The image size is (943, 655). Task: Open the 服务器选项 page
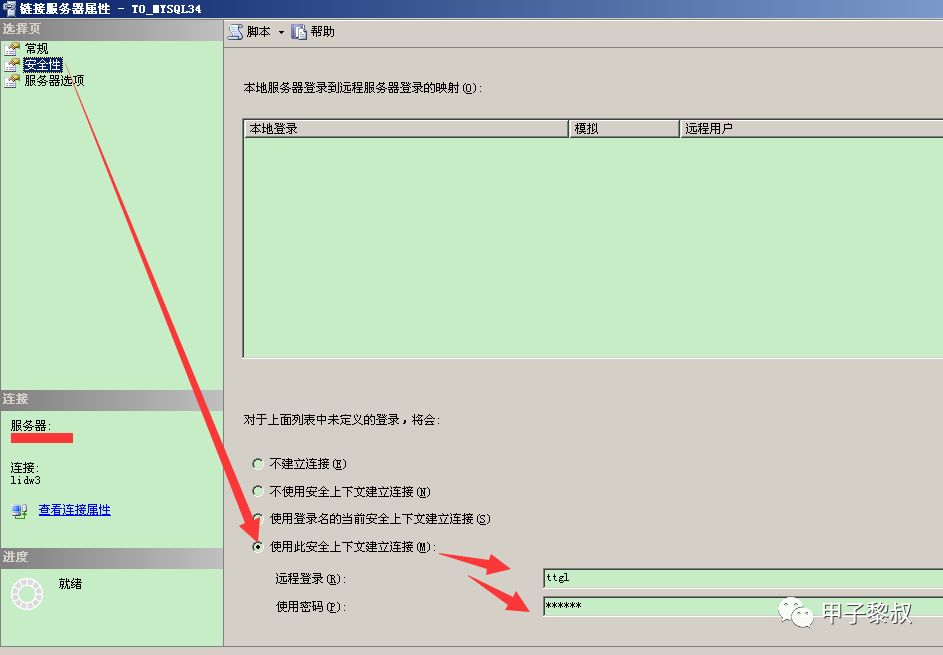click(54, 80)
